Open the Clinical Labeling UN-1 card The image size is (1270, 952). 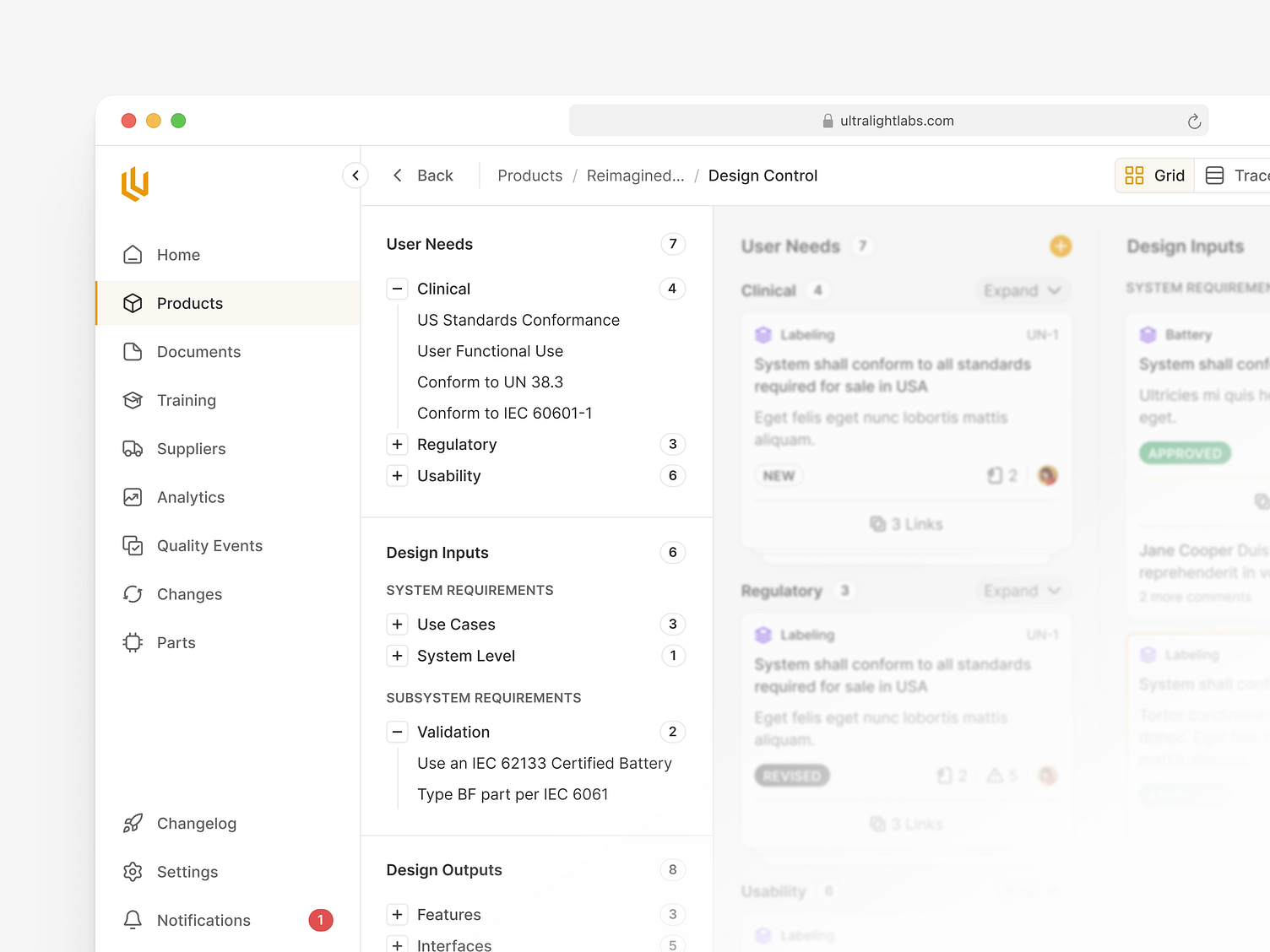click(906, 430)
